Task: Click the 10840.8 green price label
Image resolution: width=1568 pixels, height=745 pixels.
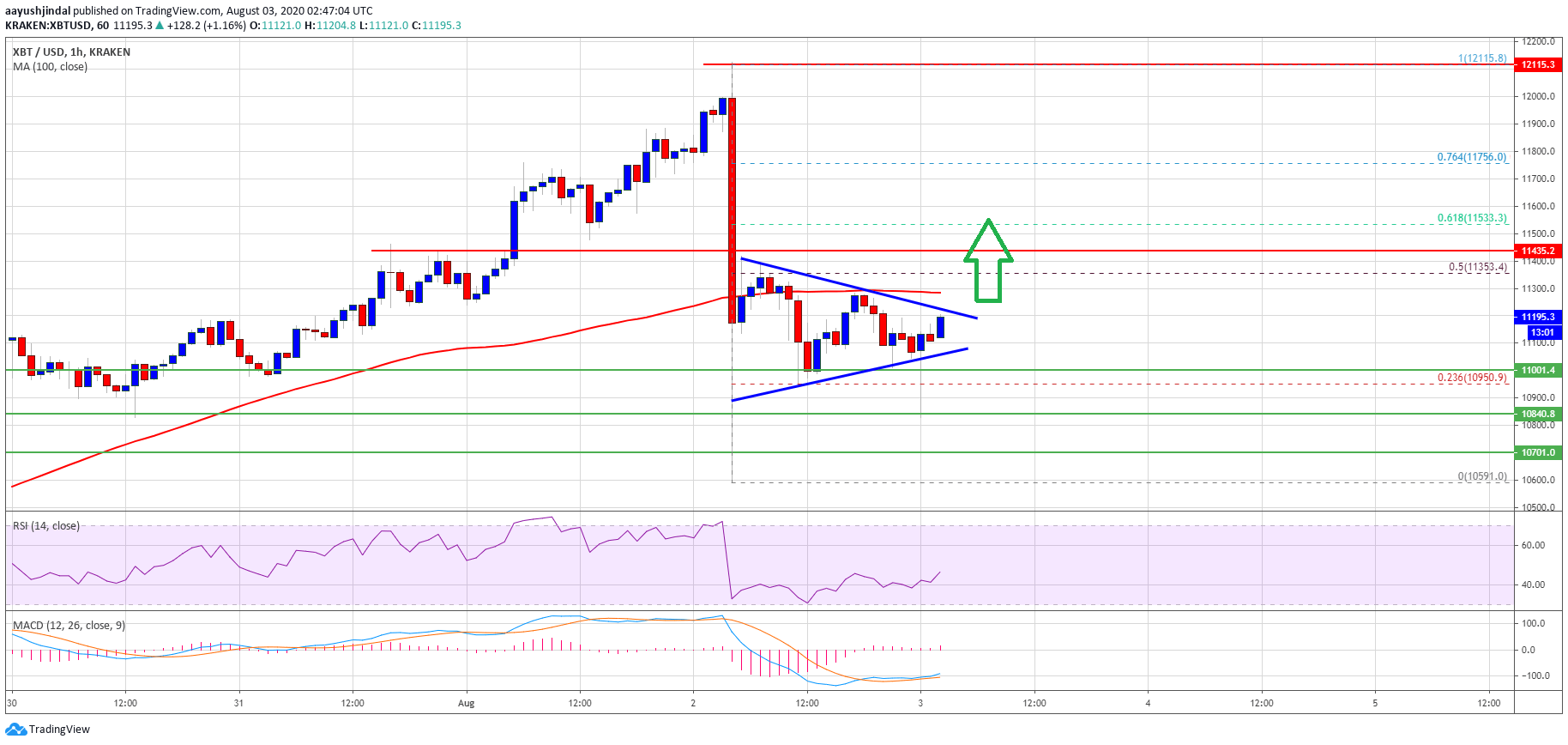Action: (1538, 414)
